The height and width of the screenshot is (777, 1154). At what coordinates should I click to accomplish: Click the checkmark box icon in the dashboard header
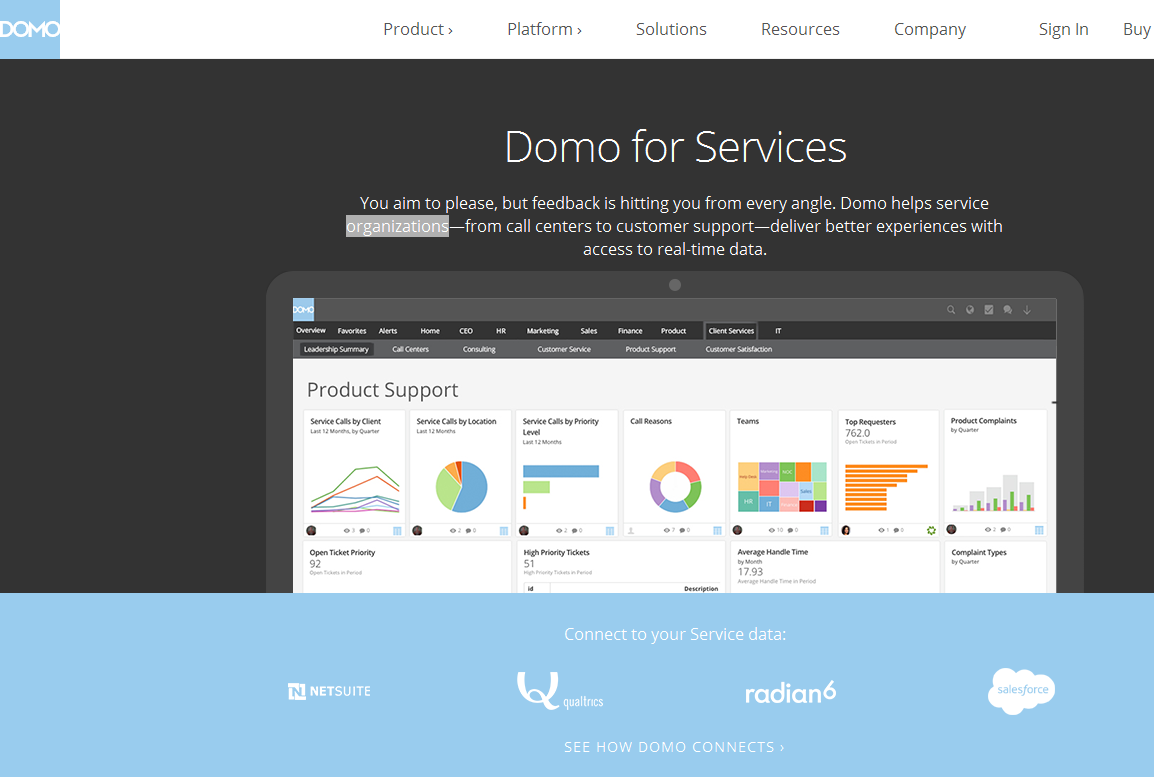(989, 310)
